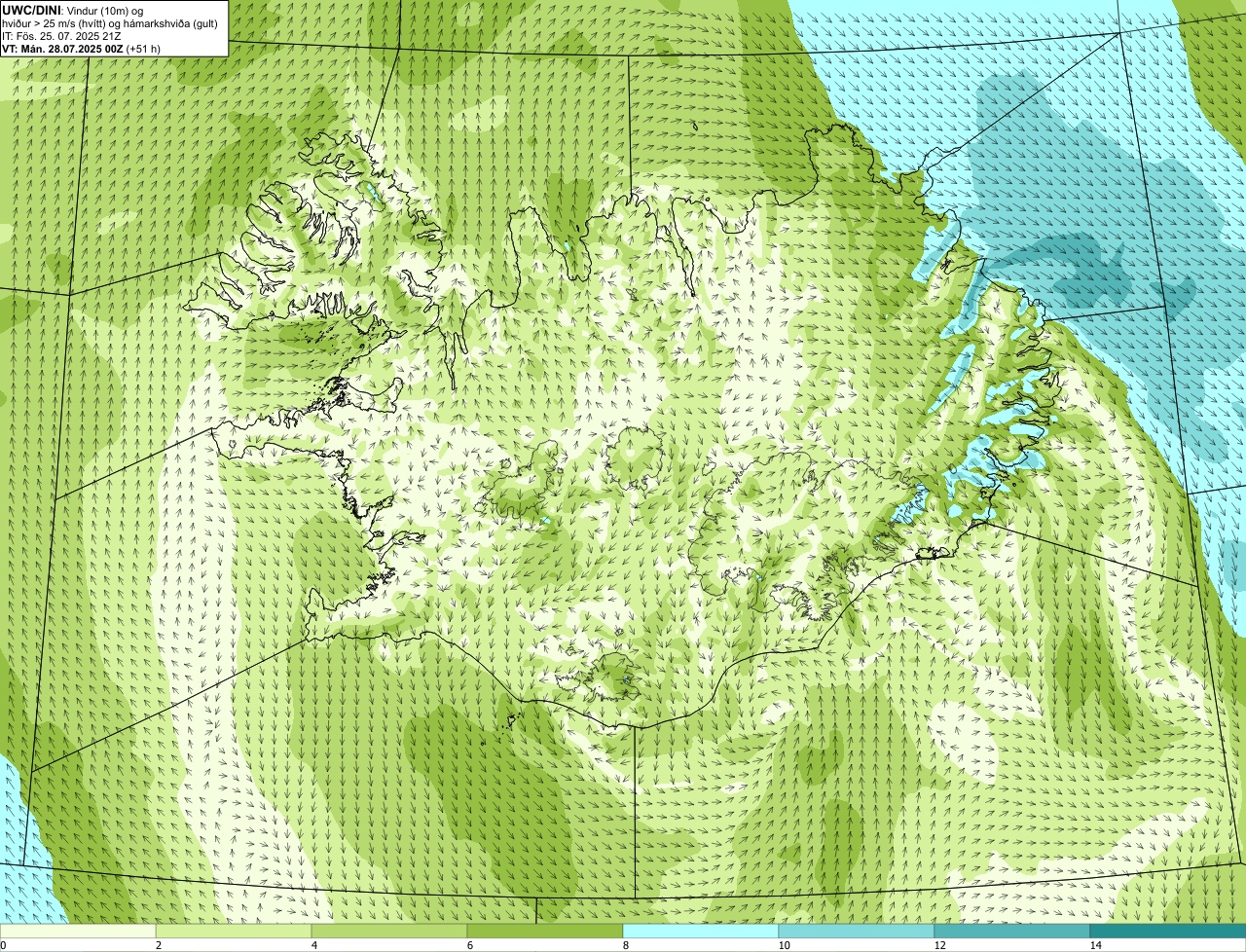Click the '8' label under the color bar
Viewport: 1246px width, 952px height.
(625, 945)
